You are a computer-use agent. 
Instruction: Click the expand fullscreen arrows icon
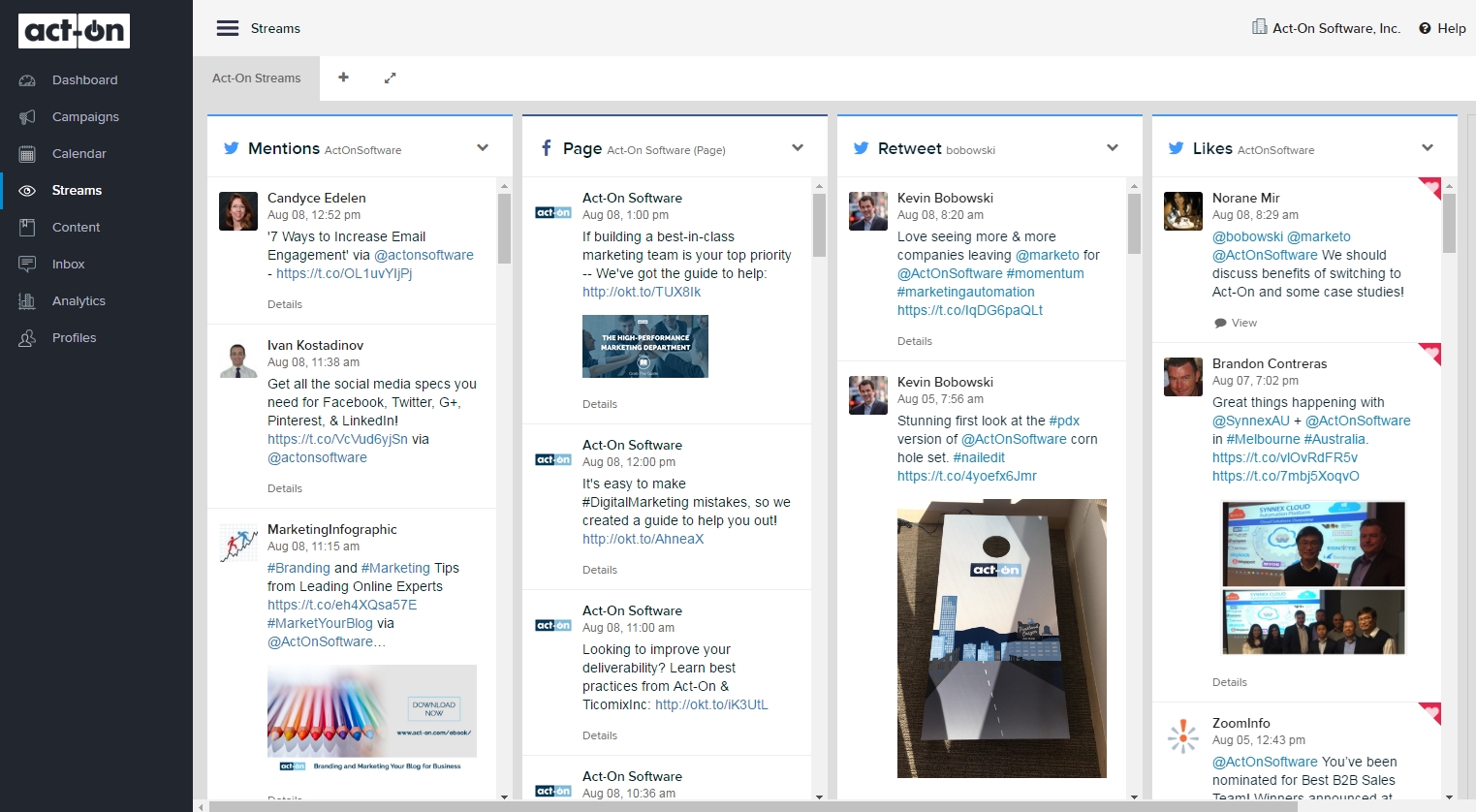click(x=390, y=78)
